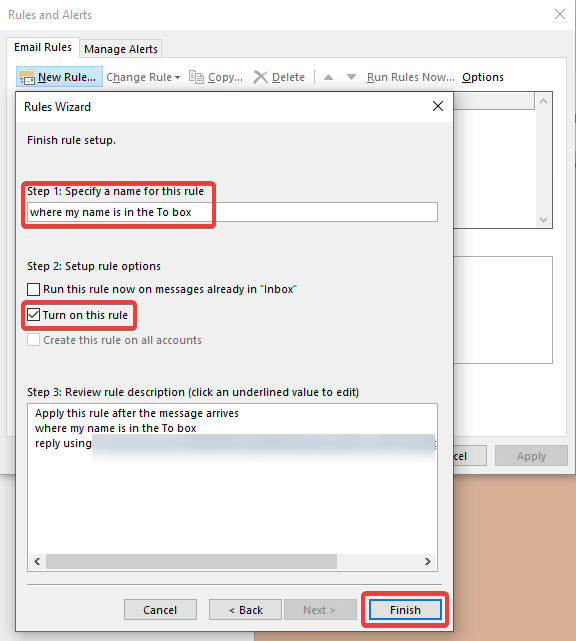Uncheck Turn on this rule
The width and height of the screenshot is (576, 641).
34,315
